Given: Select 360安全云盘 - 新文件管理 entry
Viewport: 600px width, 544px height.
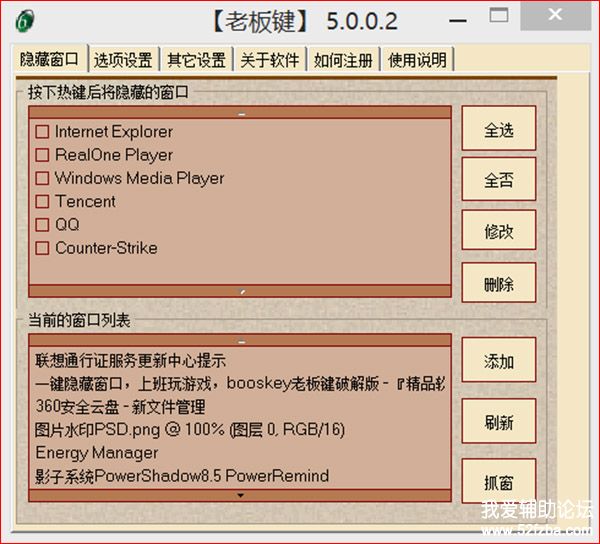Looking at the screenshot, I should (240, 406).
